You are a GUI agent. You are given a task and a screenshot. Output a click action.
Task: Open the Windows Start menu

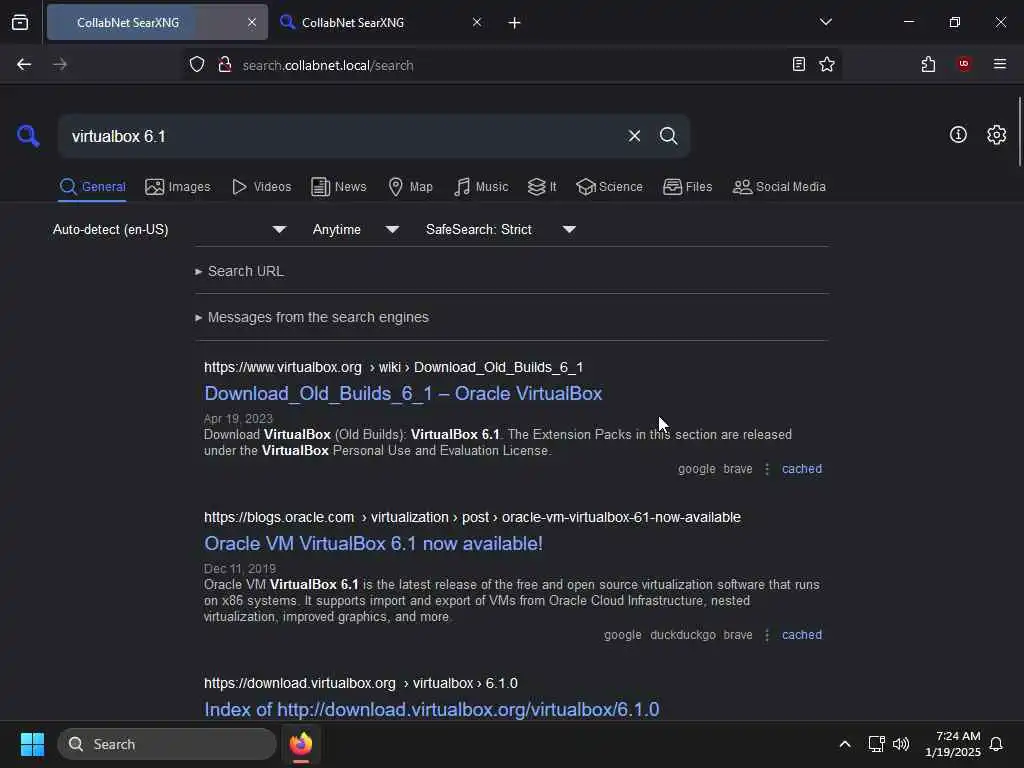pos(32,744)
